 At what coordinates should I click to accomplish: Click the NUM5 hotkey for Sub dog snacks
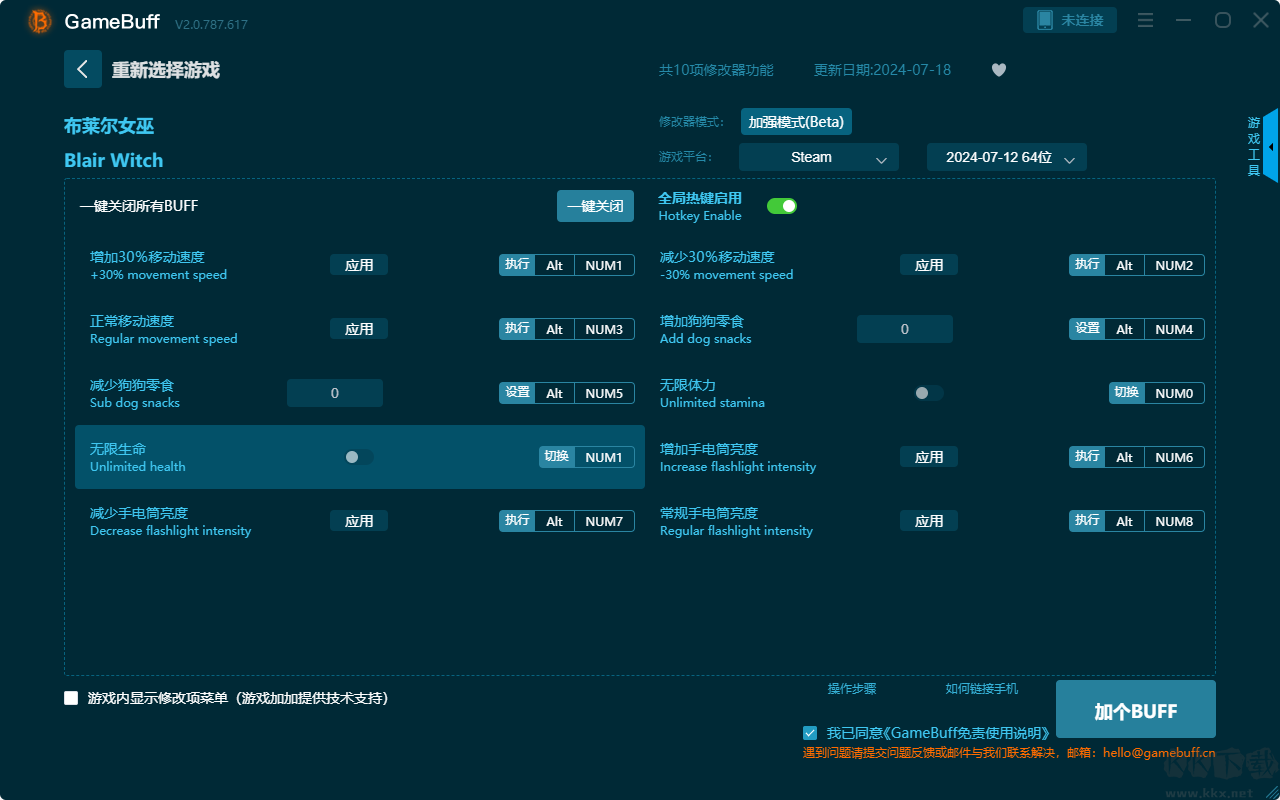pos(604,393)
